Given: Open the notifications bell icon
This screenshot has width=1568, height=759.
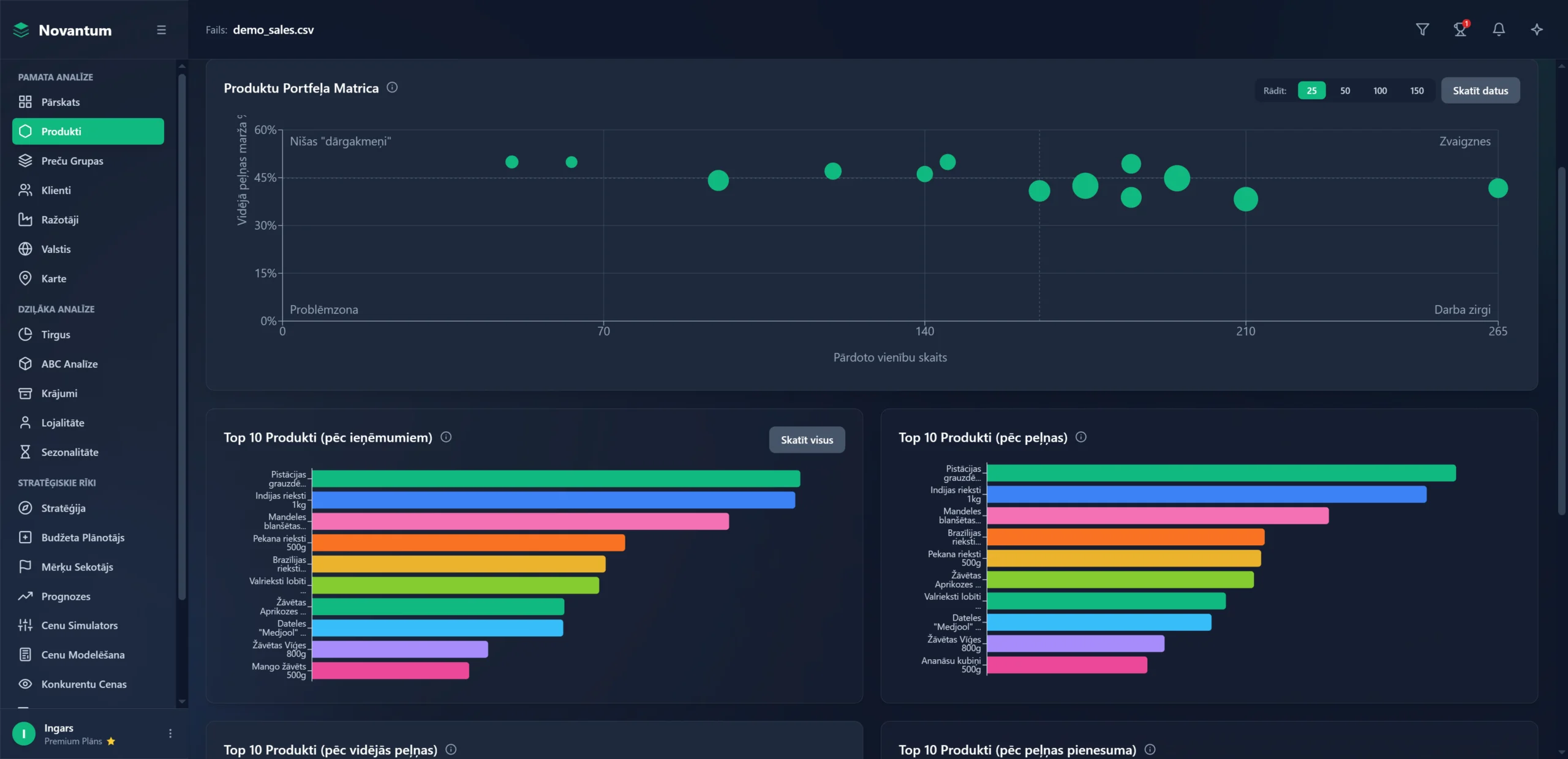Looking at the screenshot, I should pos(1499,29).
